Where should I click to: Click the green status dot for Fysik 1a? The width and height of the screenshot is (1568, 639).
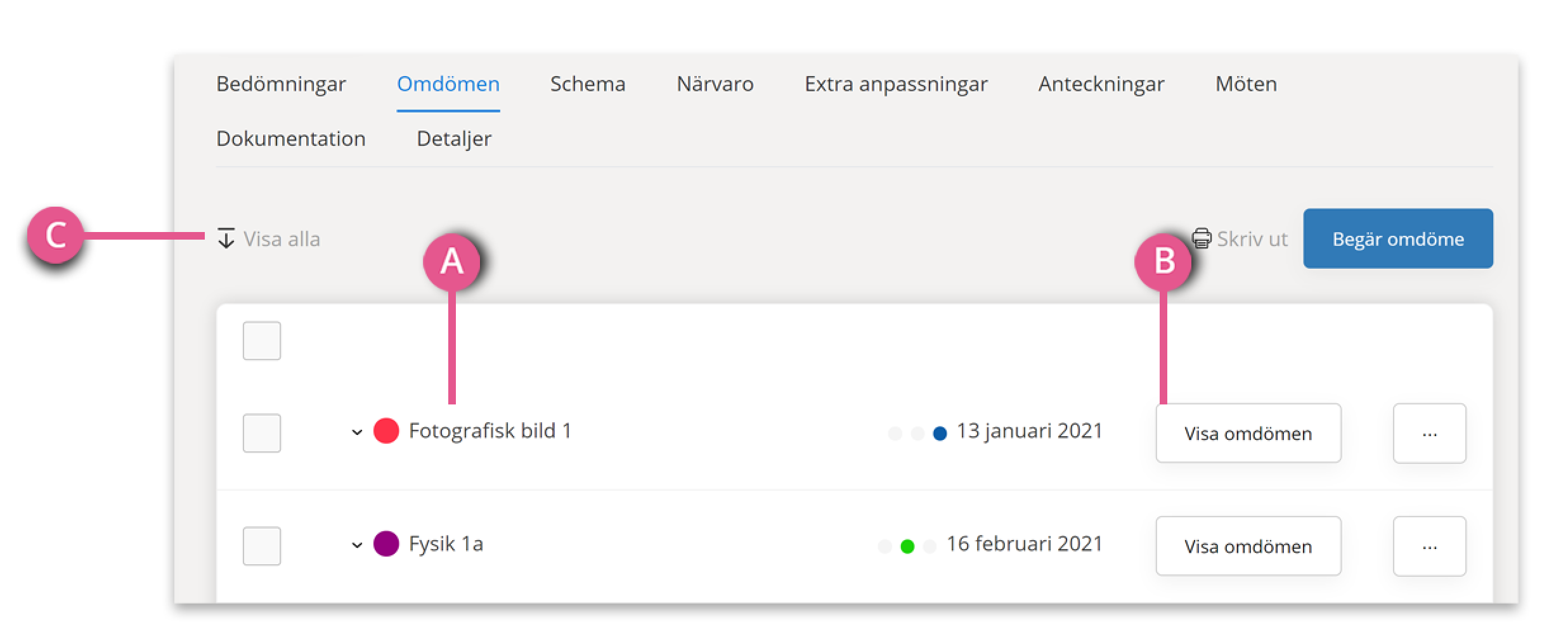[907, 546]
